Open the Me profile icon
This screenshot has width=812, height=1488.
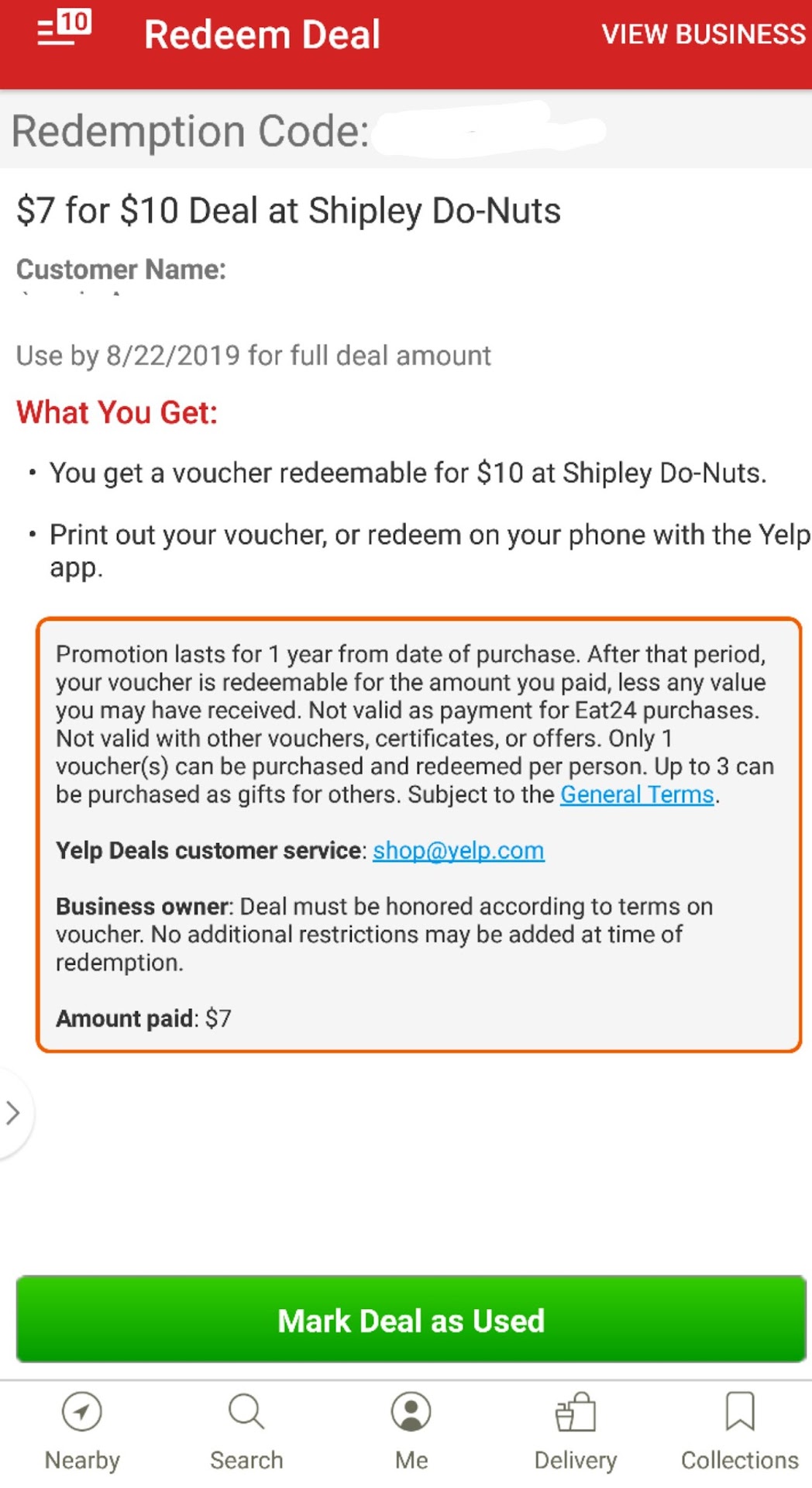click(x=411, y=1412)
